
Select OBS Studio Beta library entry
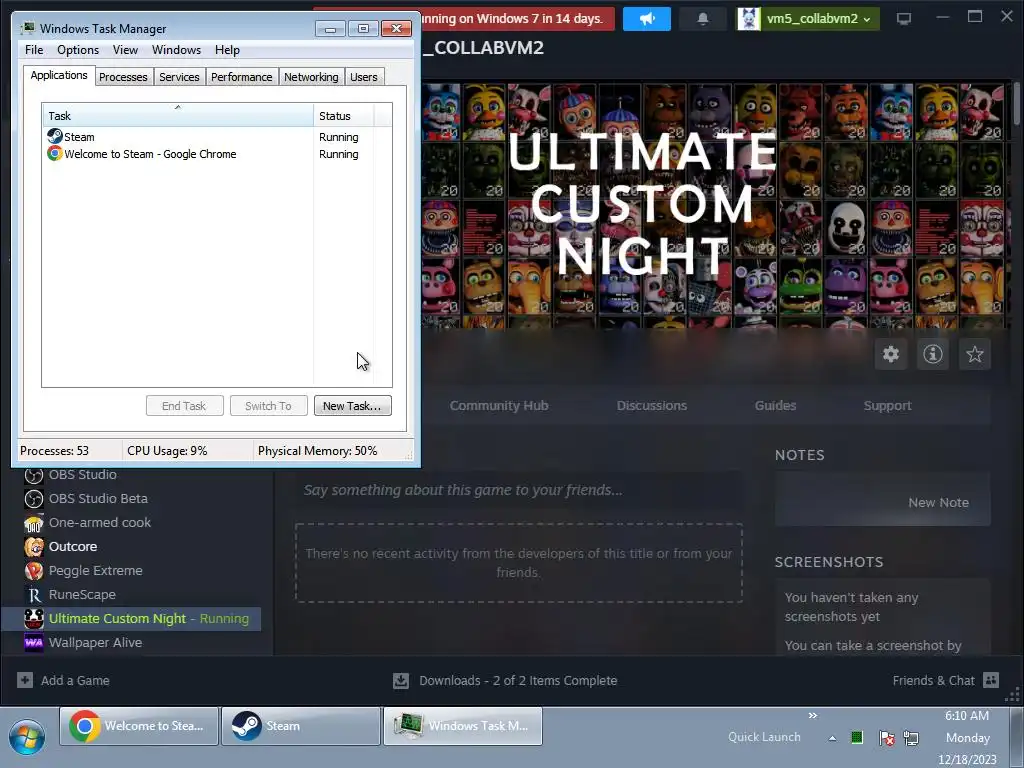tap(98, 498)
